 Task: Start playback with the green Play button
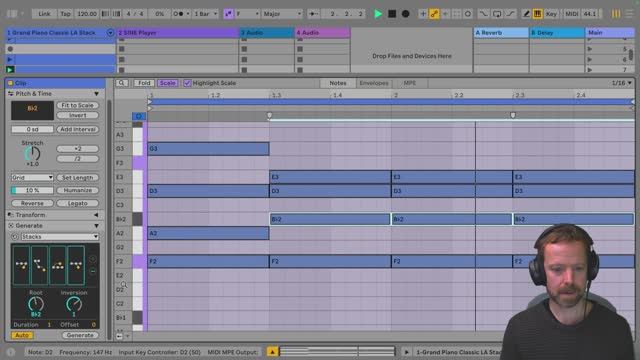tap(378, 14)
